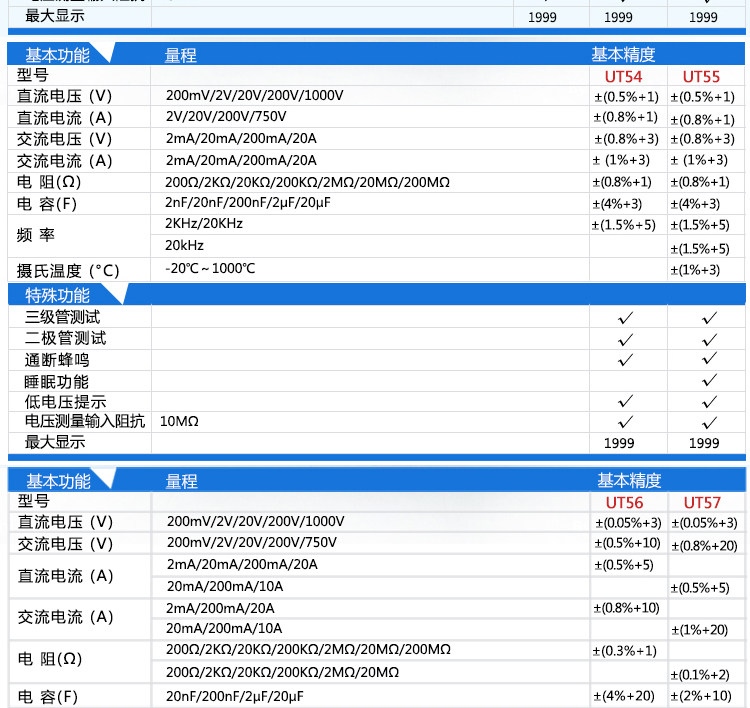
Task: Click the 低电压提示 row label
Action: (66, 402)
